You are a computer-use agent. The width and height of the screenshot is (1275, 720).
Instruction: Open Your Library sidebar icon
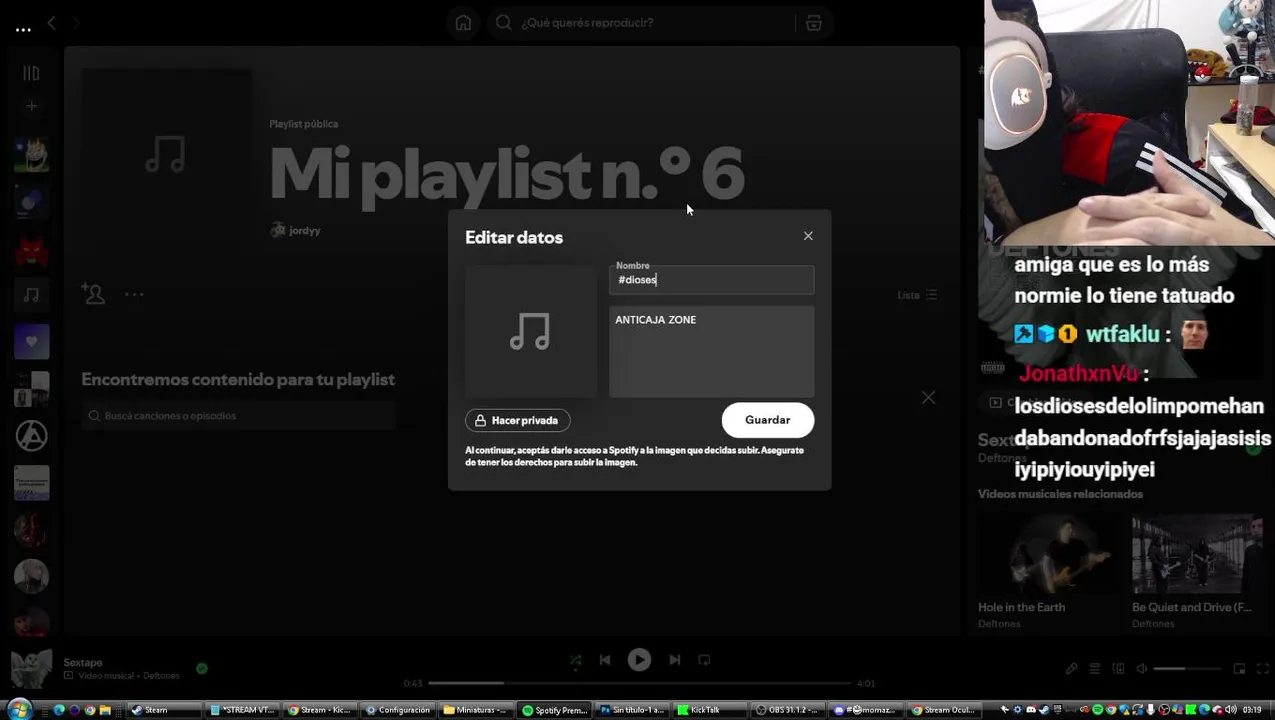[31, 73]
